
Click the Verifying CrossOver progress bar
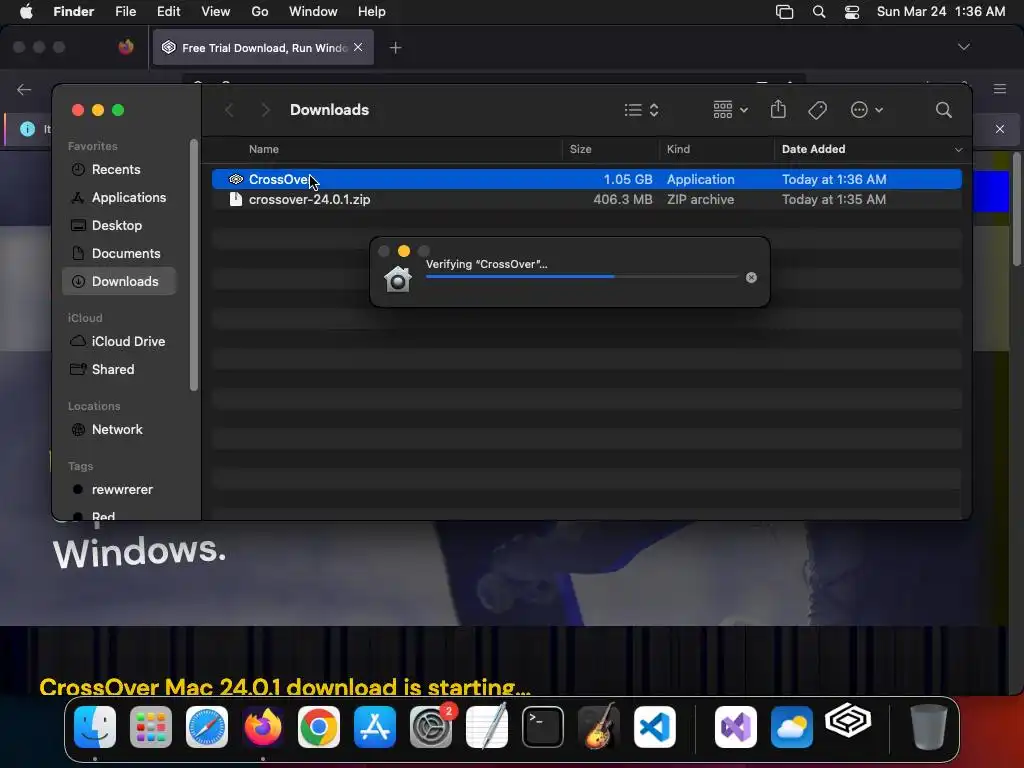point(582,277)
